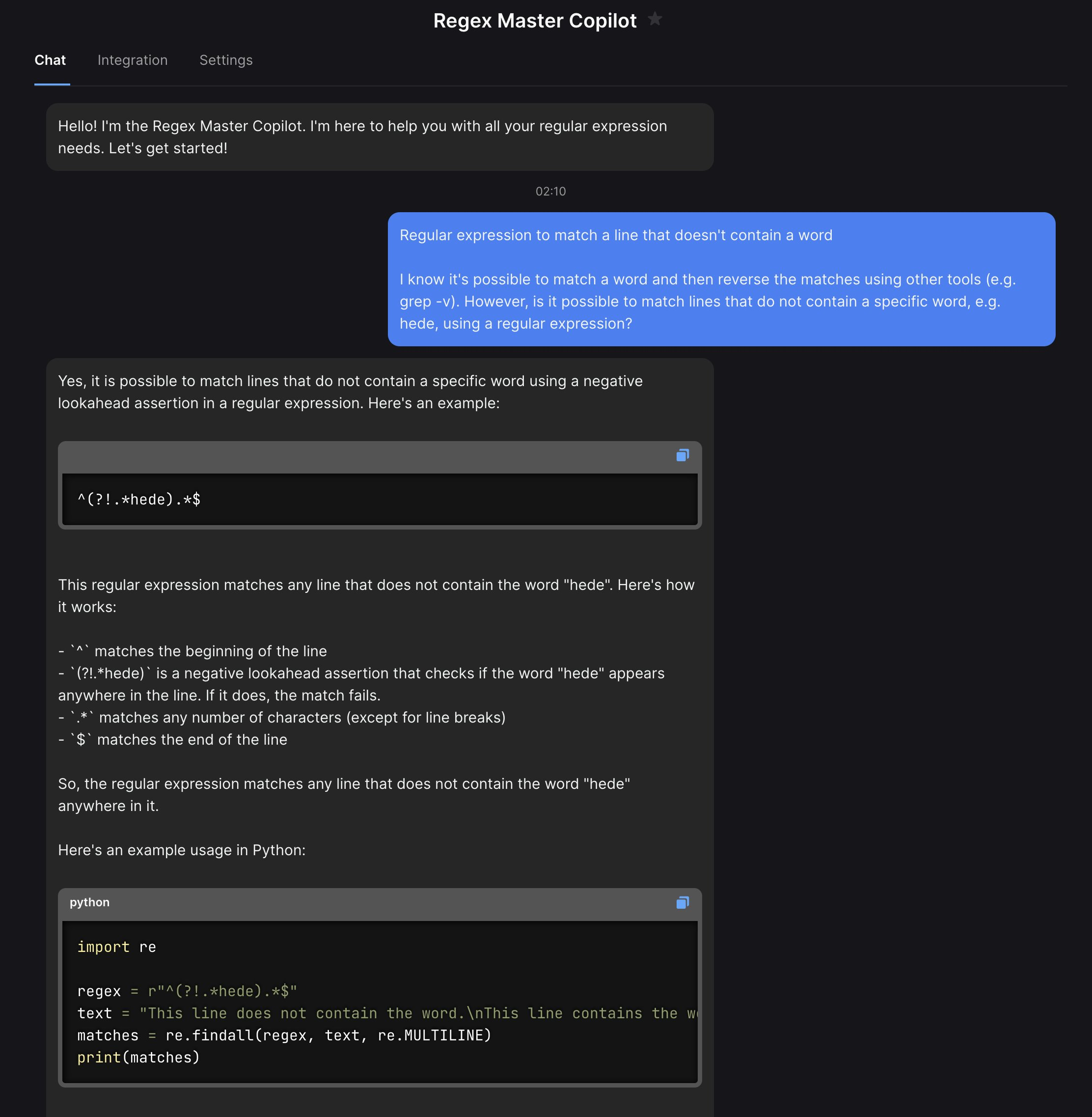Click the 'example usage in Python' sentence
The image size is (1092, 1117).
[182, 850]
